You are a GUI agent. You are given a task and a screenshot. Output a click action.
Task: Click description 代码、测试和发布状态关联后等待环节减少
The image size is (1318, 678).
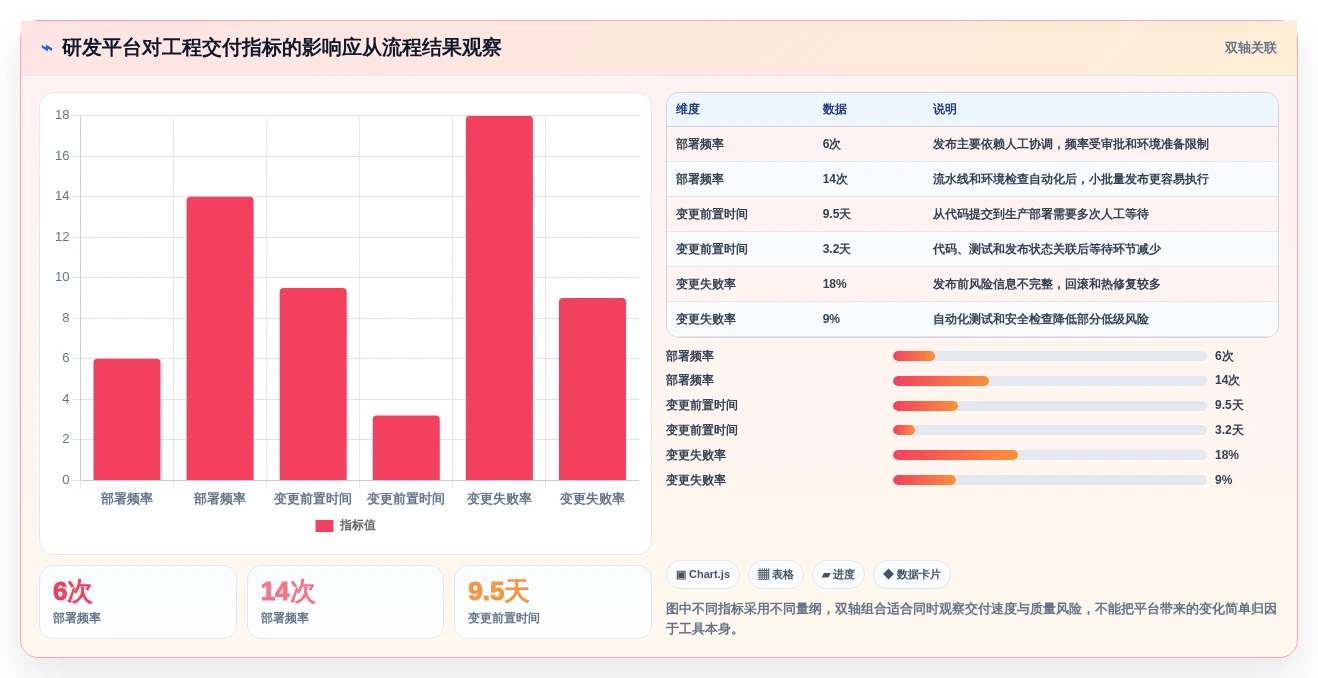pyautogui.click(x=1047, y=249)
